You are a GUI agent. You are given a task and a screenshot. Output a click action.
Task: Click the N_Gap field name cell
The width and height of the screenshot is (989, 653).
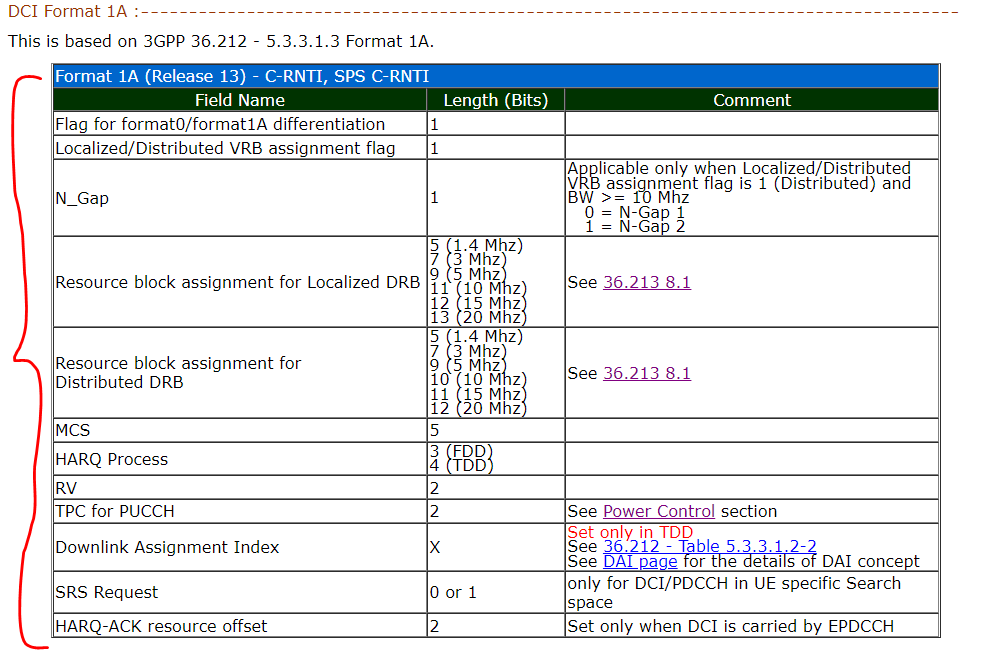coord(82,198)
